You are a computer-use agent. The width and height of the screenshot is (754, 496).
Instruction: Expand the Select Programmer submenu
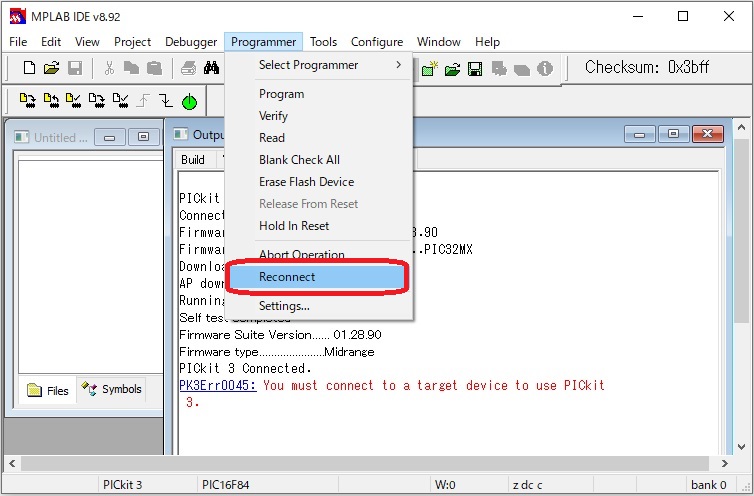319,65
